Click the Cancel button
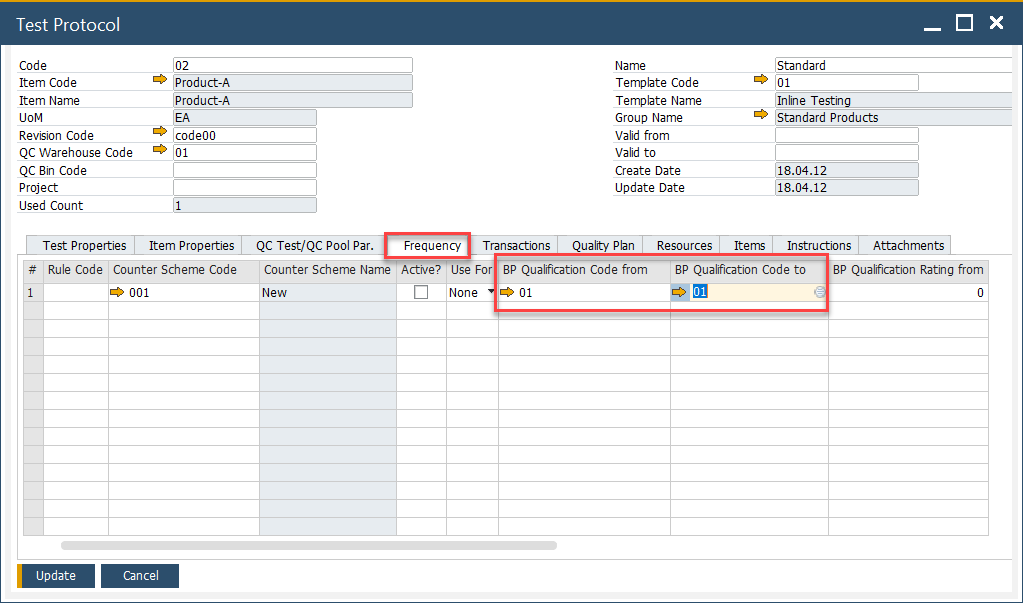Screen dimensions: 1023x603 (x=141, y=575)
